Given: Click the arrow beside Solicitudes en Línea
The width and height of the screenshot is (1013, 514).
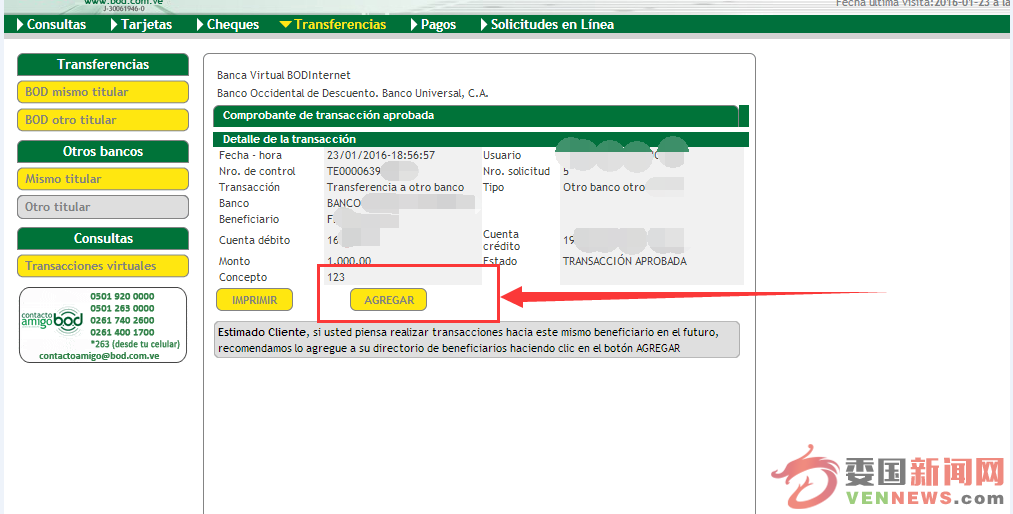Looking at the screenshot, I should tap(484, 25).
